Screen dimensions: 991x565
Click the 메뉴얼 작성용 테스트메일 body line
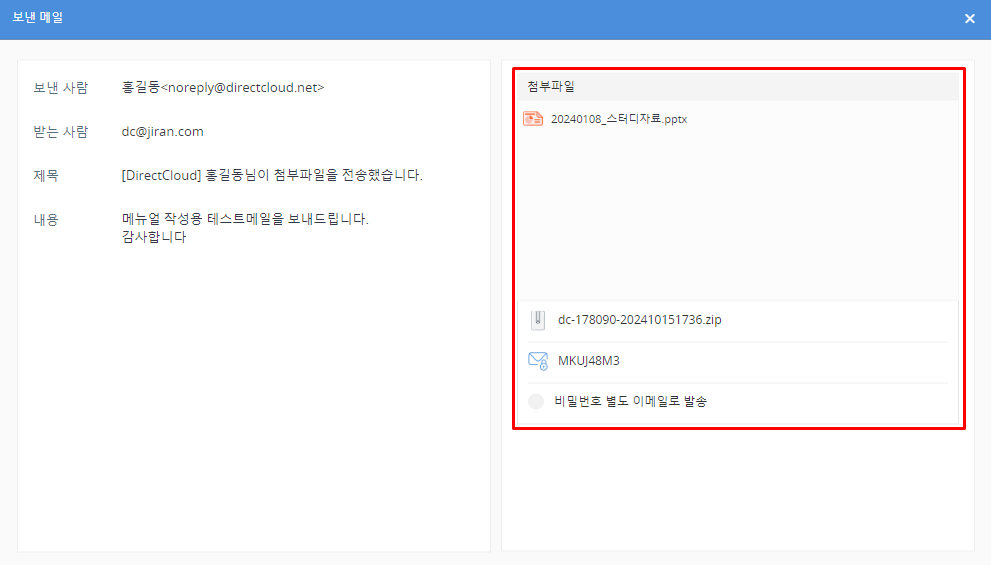(x=245, y=219)
